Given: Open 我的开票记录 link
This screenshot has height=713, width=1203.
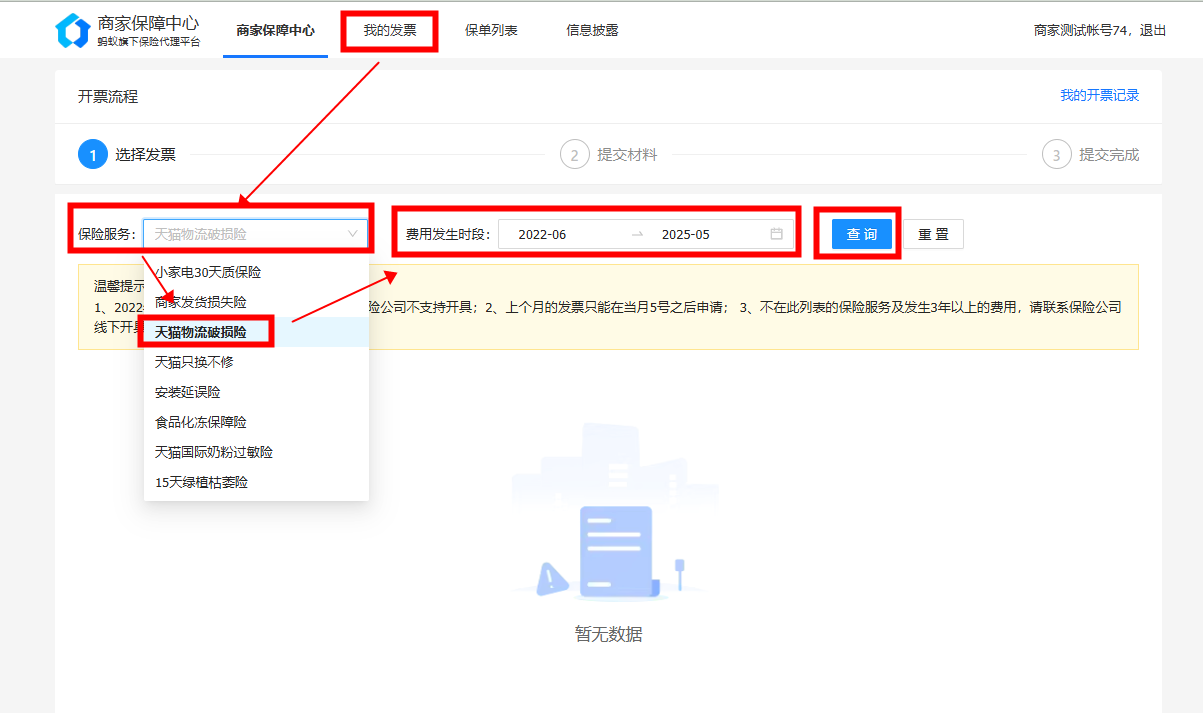Looking at the screenshot, I should 1100,95.
